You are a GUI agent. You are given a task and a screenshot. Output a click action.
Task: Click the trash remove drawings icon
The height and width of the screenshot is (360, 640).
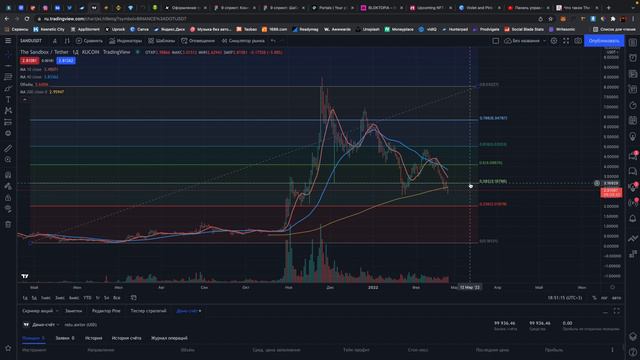(x=8, y=224)
